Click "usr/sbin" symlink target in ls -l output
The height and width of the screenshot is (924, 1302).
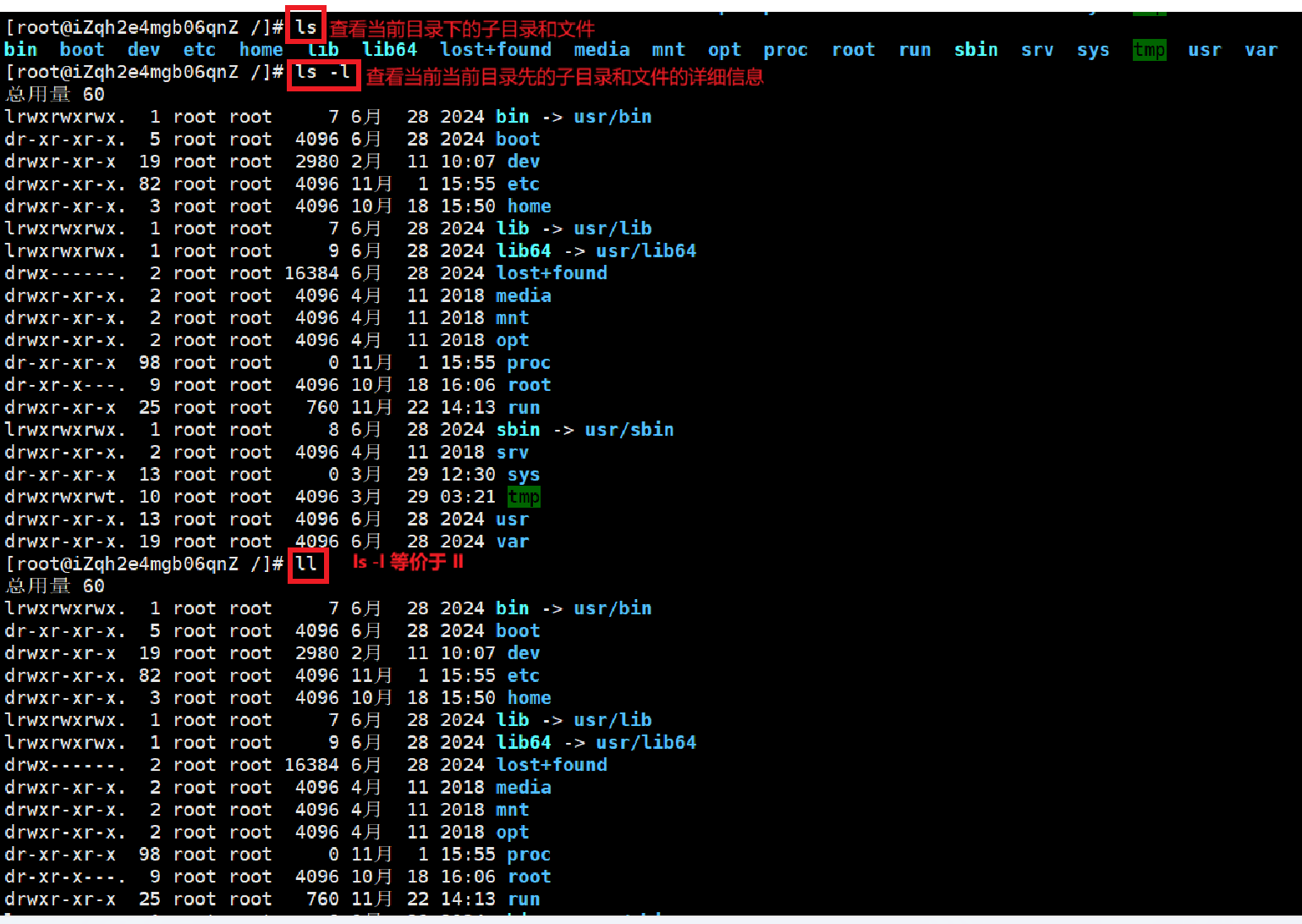coord(629,430)
